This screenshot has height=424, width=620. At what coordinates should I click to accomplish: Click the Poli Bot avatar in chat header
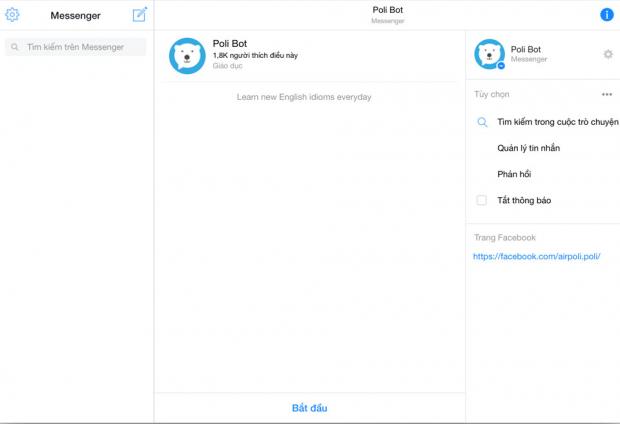coord(188,57)
